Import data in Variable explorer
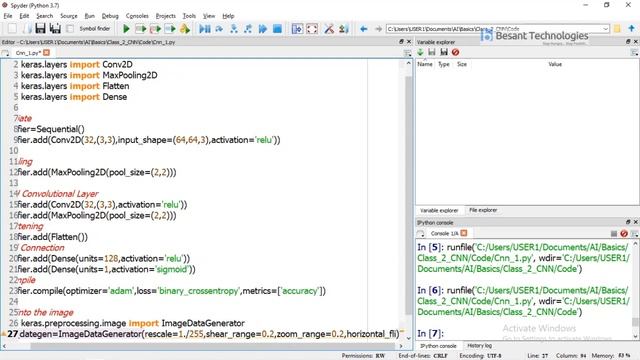Image resolution: width=640 pixels, height=360 pixels. [x=420, y=52]
